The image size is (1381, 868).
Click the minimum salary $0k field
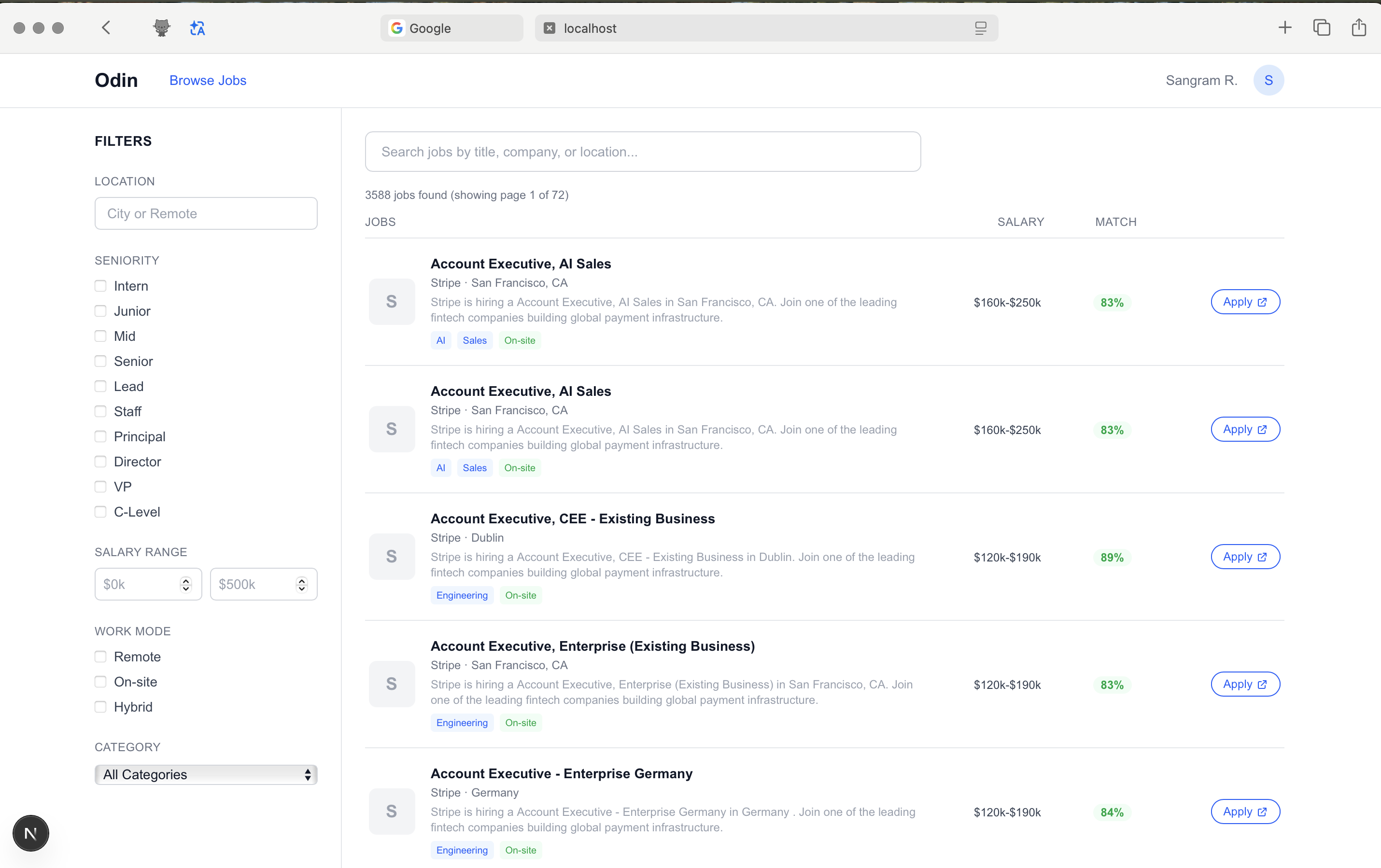[148, 584]
